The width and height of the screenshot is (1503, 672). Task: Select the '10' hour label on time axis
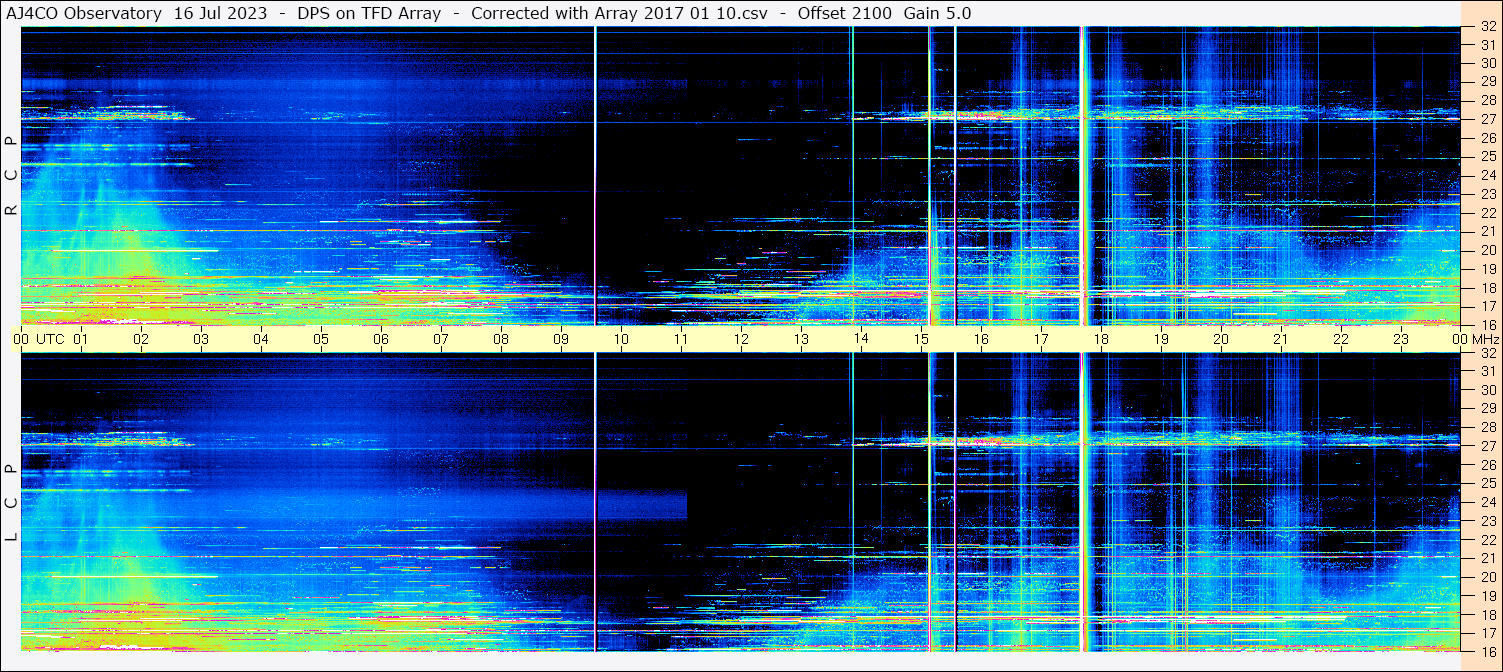[x=621, y=339]
